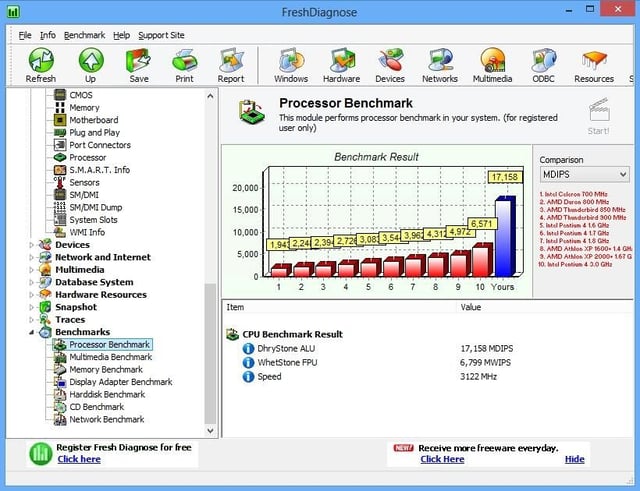Image resolution: width=640 pixels, height=491 pixels.
Task: Click the info icon beside WhetStone FPU
Action: (248, 362)
